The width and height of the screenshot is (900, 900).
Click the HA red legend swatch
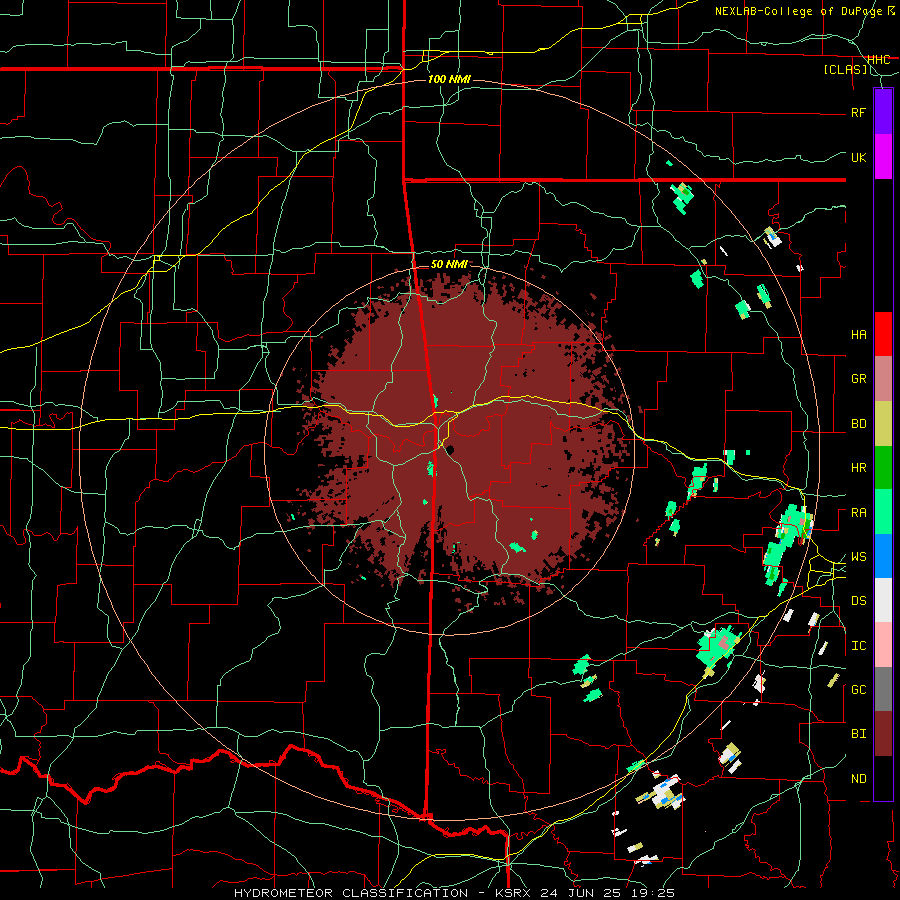click(x=883, y=334)
